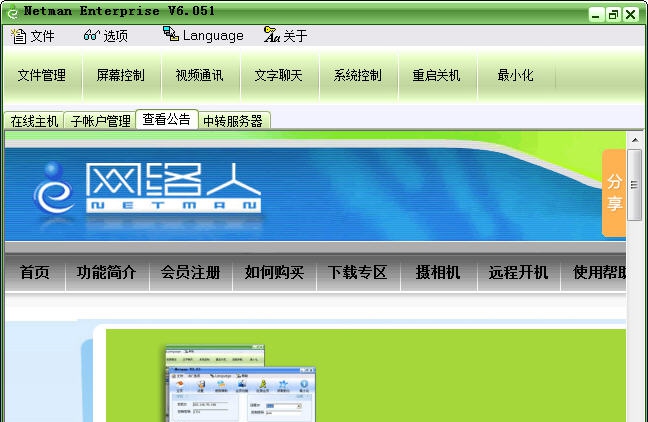This screenshot has width=648, height=422.
Task: Open 如何购买 how to buy link
Action: [274, 272]
